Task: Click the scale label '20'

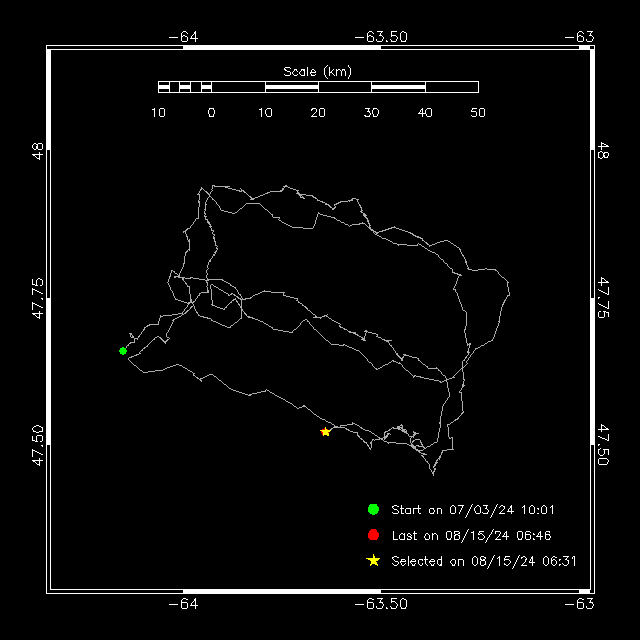Action: pos(318,113)
